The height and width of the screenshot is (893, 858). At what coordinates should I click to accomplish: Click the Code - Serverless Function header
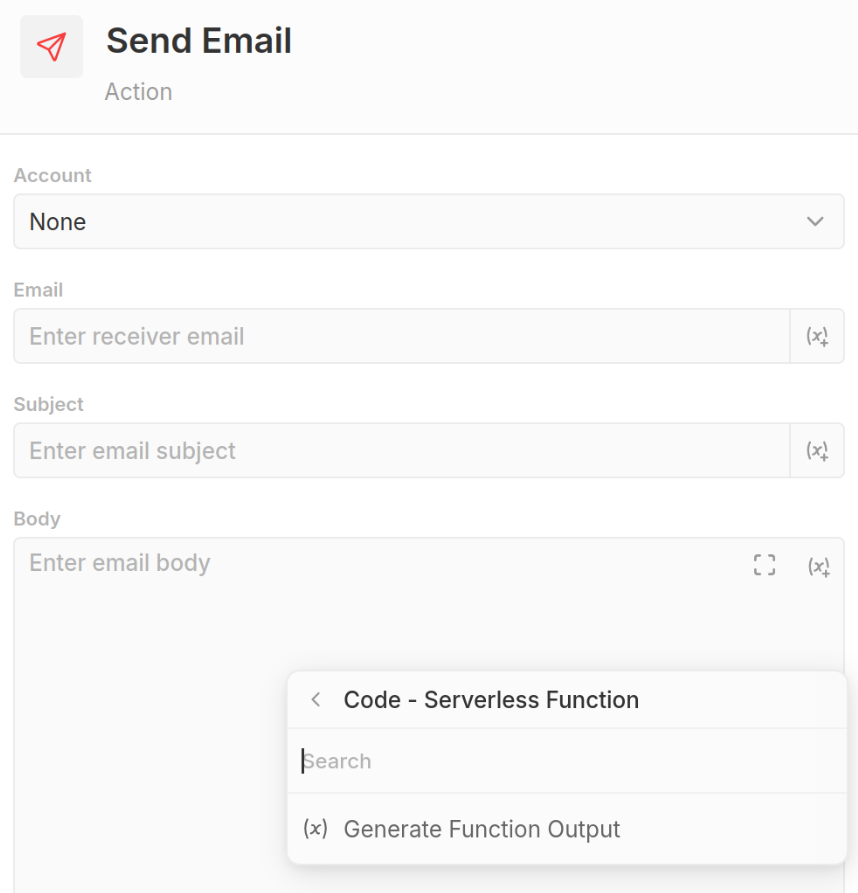[x=490, y=700]
